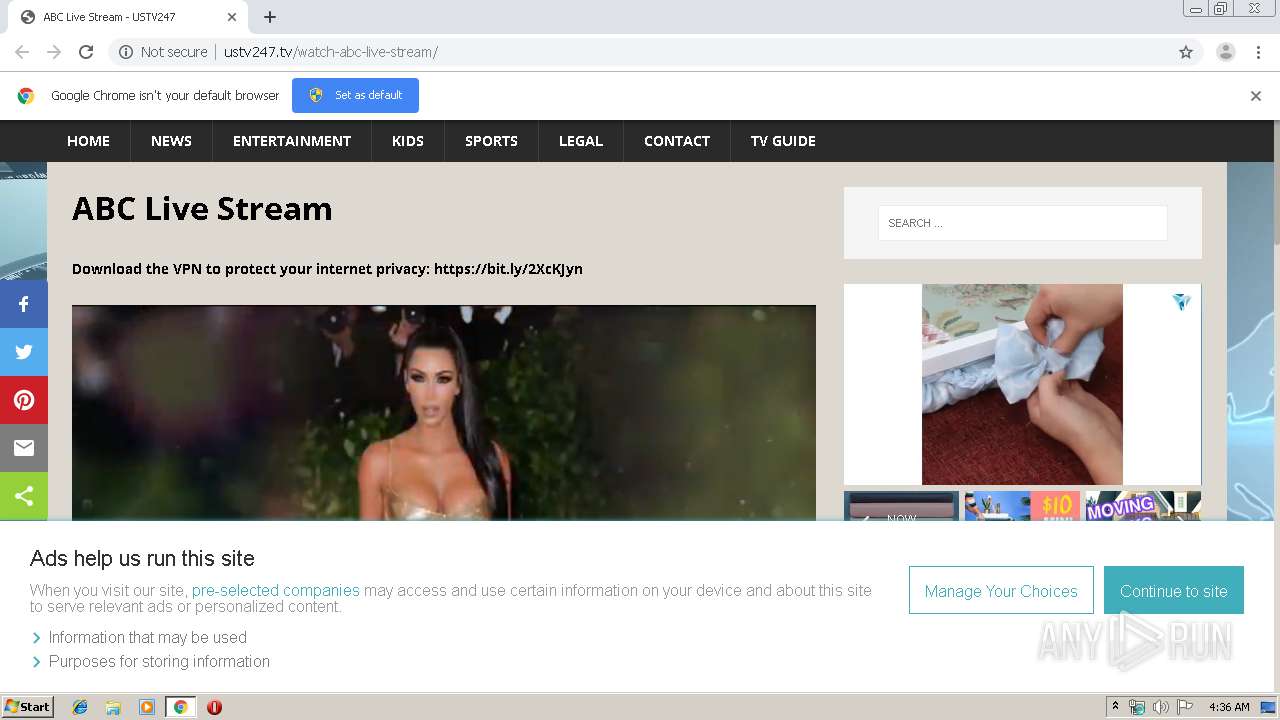Open CONTACT page
Viewport: 1280px width, 720px height.
pyautogui.click(x=677, y=141)
